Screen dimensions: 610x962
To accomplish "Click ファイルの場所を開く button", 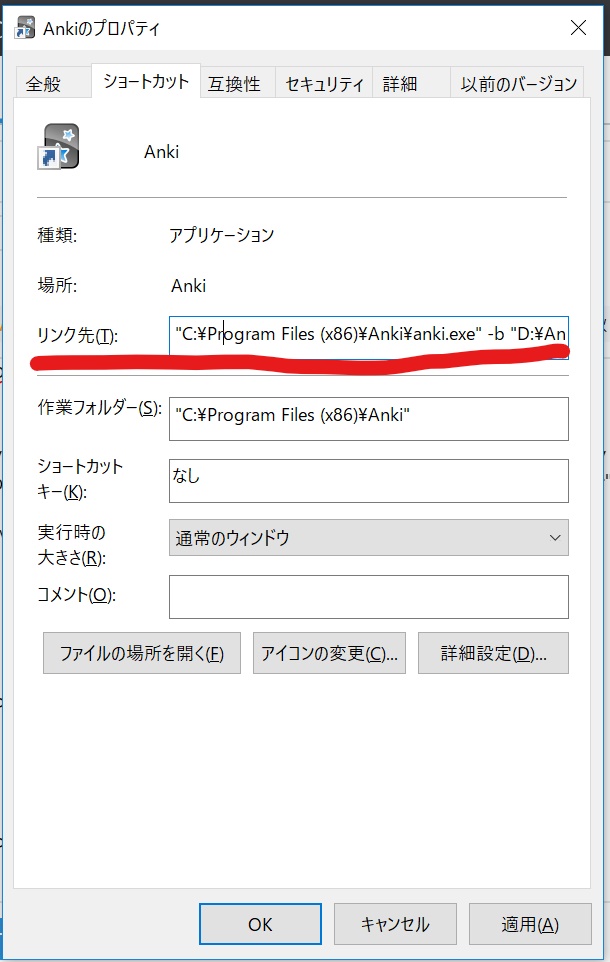I will [x=142, y=653].
